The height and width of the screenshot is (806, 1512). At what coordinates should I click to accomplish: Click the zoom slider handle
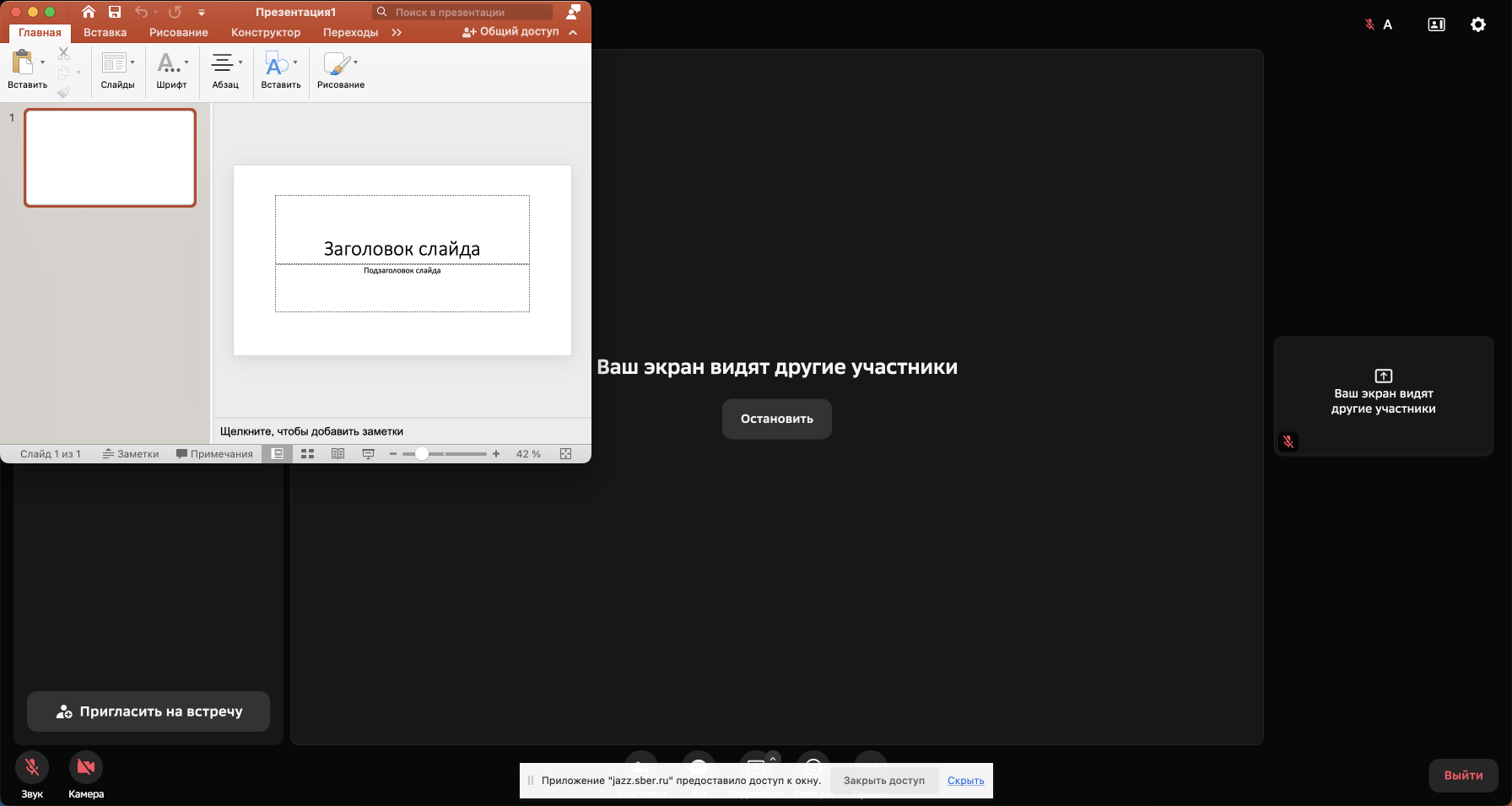(422, 454)
